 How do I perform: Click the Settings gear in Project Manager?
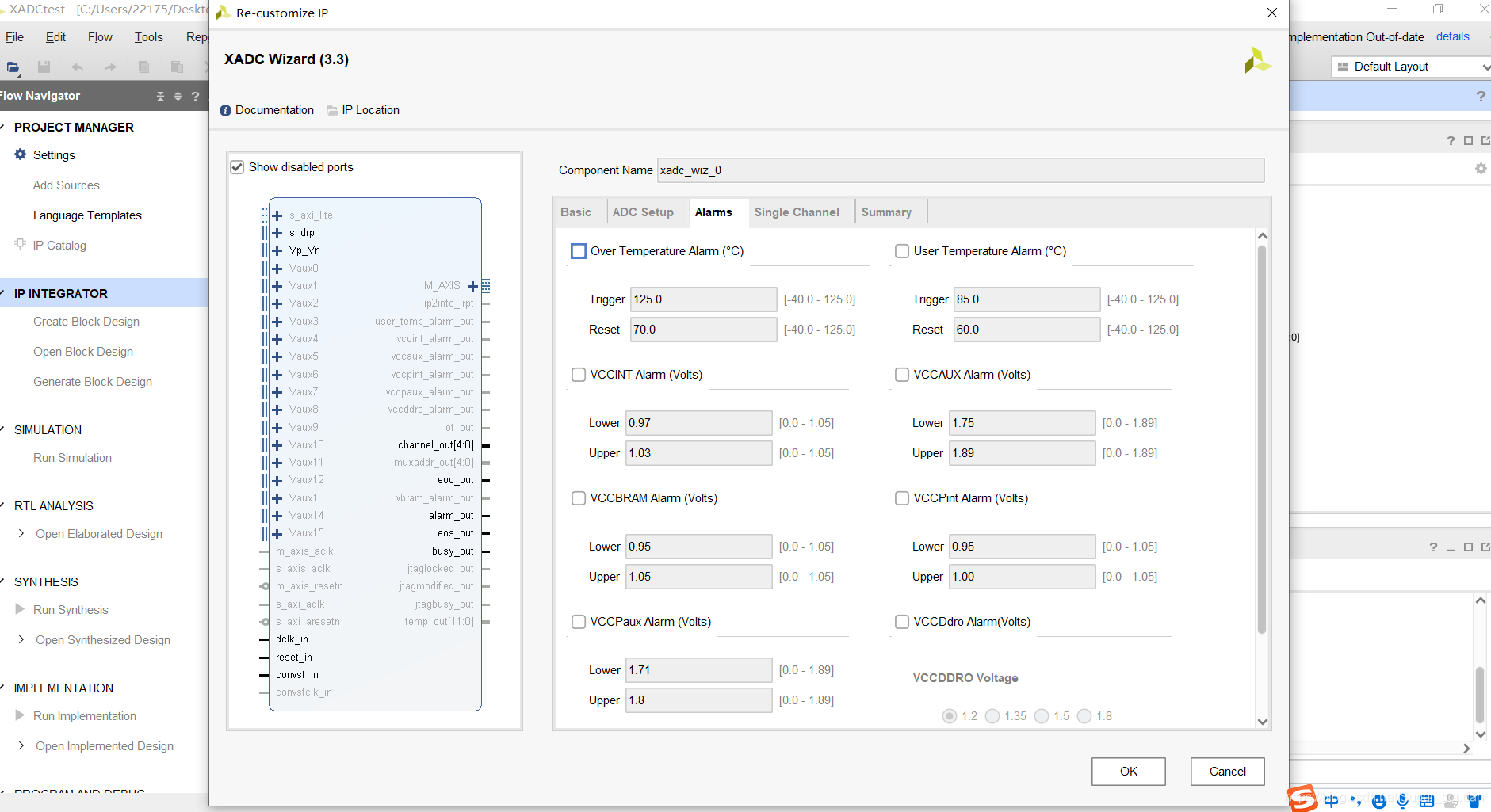point(21,154)
